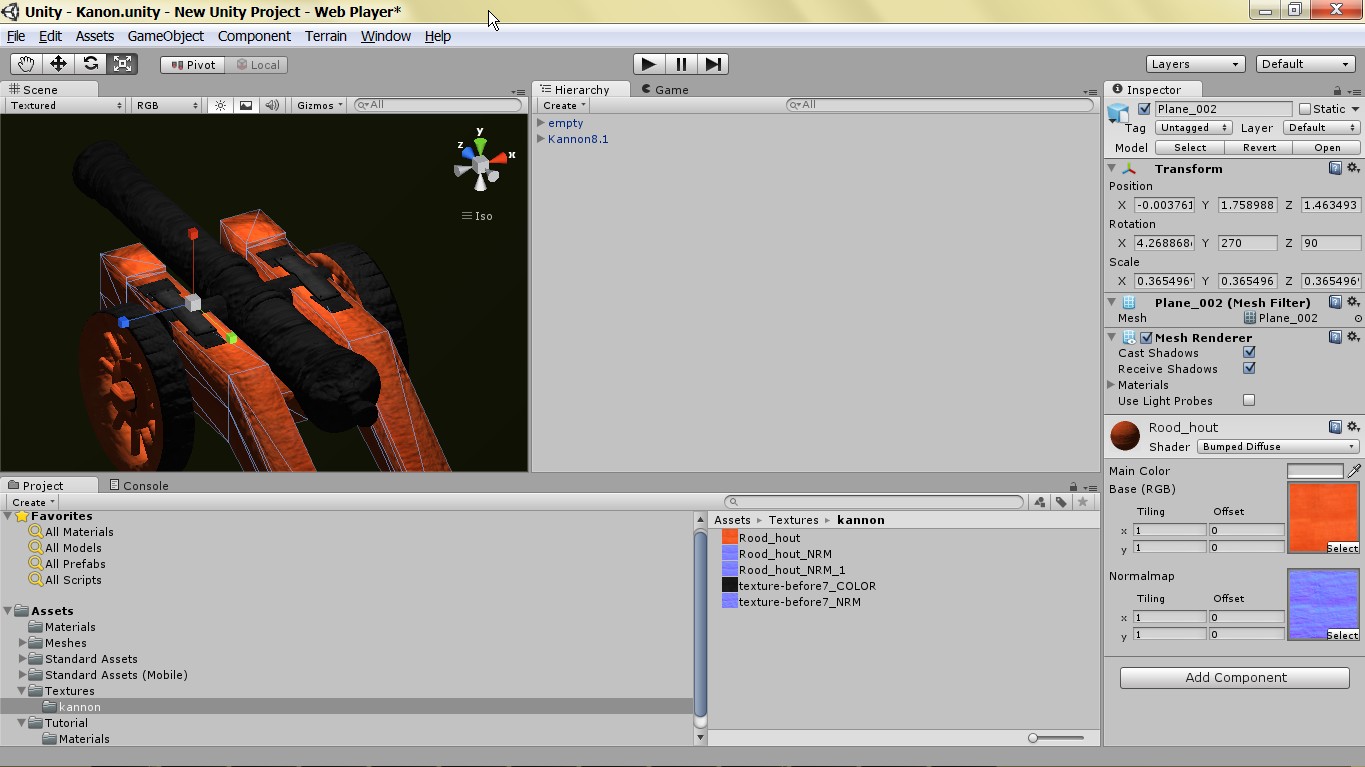Click the model Select button
1365x767 pixels.
pyautogui.click(x=1190, y=148)
